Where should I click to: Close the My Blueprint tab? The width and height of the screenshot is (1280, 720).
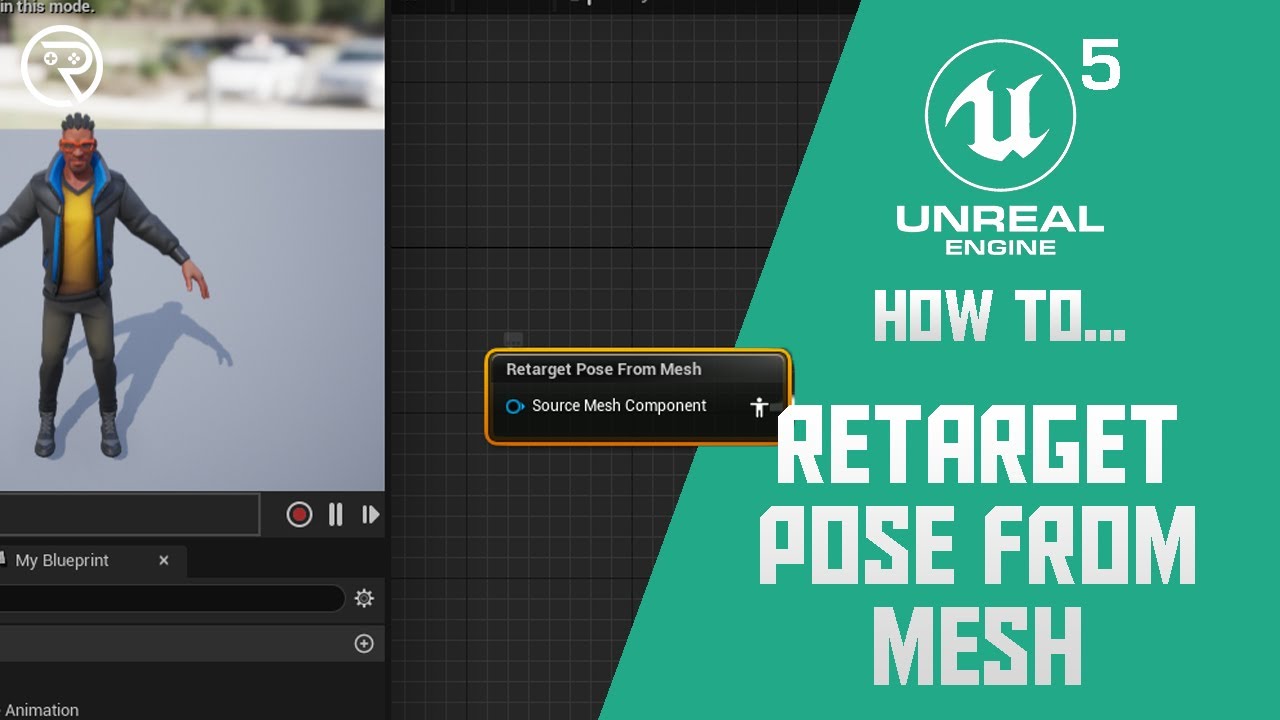[164, 561]
